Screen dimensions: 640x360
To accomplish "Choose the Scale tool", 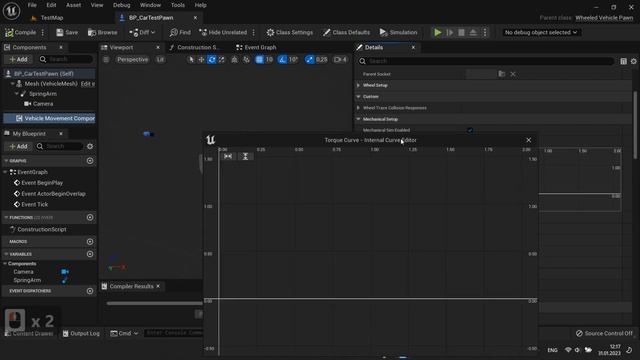I will click(x=222, y=60).
